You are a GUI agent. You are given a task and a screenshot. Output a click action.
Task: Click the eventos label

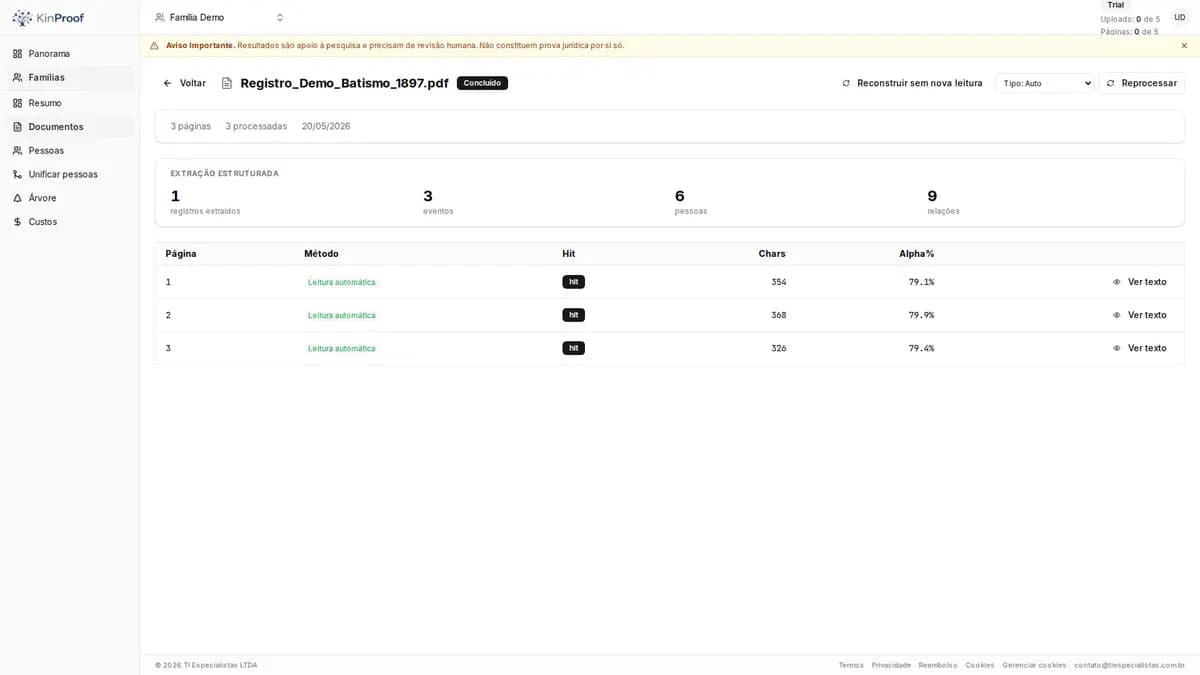(x=438, y=211)
